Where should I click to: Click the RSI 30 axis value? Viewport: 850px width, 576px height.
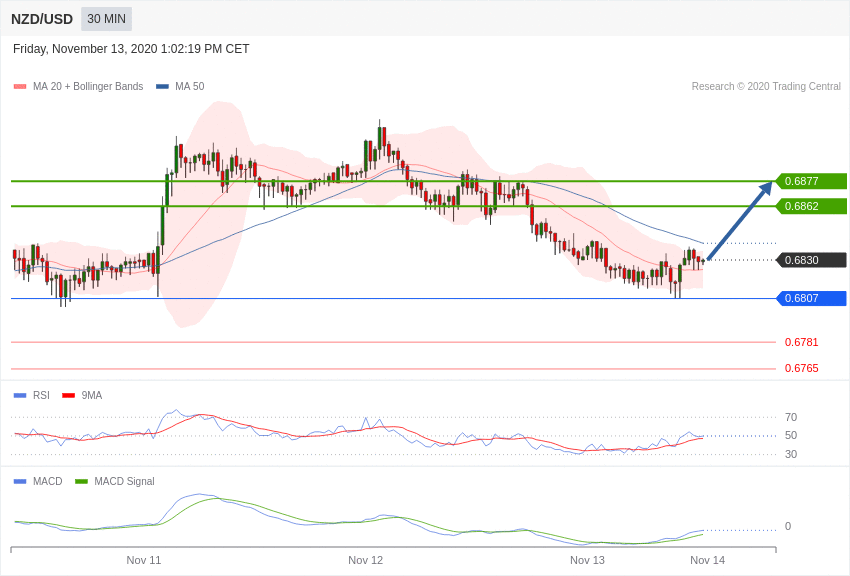coord(791,454)
